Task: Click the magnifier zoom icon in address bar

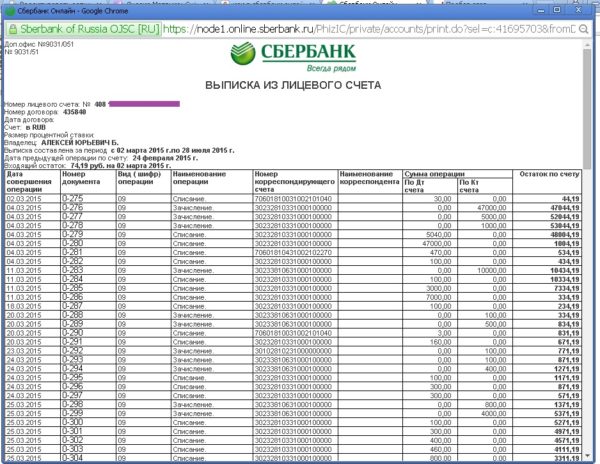Action: tap(583, 29)
